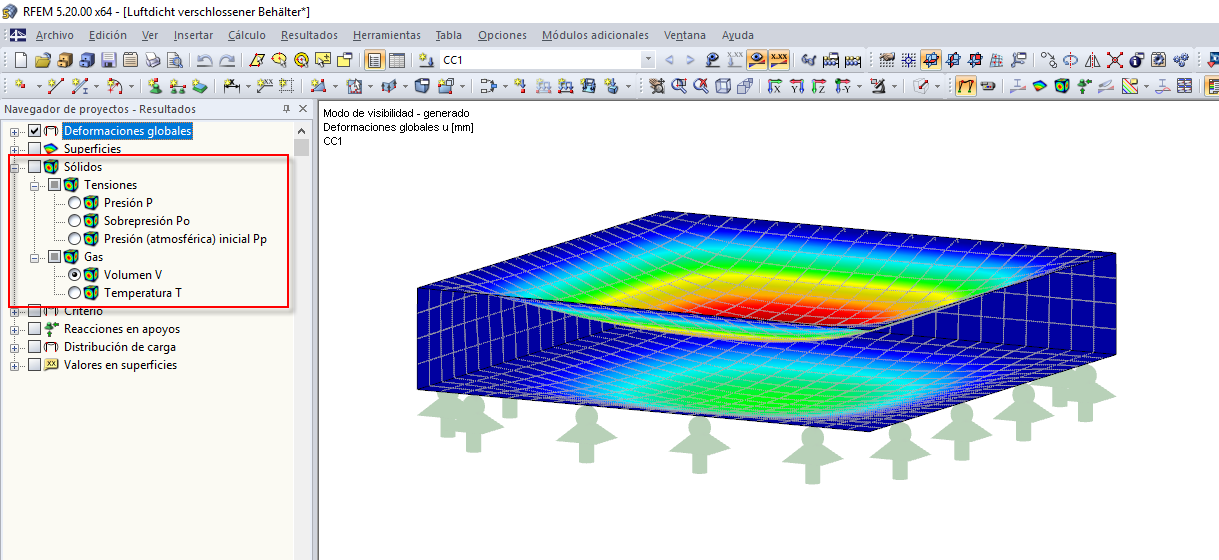Open the CC1 load case dropdown
This screenshot has width=1219, height=560.
647,60
